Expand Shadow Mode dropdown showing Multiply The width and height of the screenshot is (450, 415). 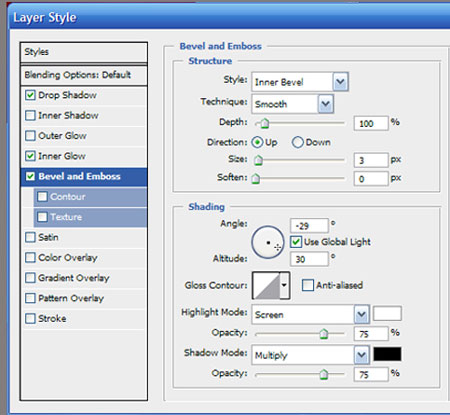[310, 355]
